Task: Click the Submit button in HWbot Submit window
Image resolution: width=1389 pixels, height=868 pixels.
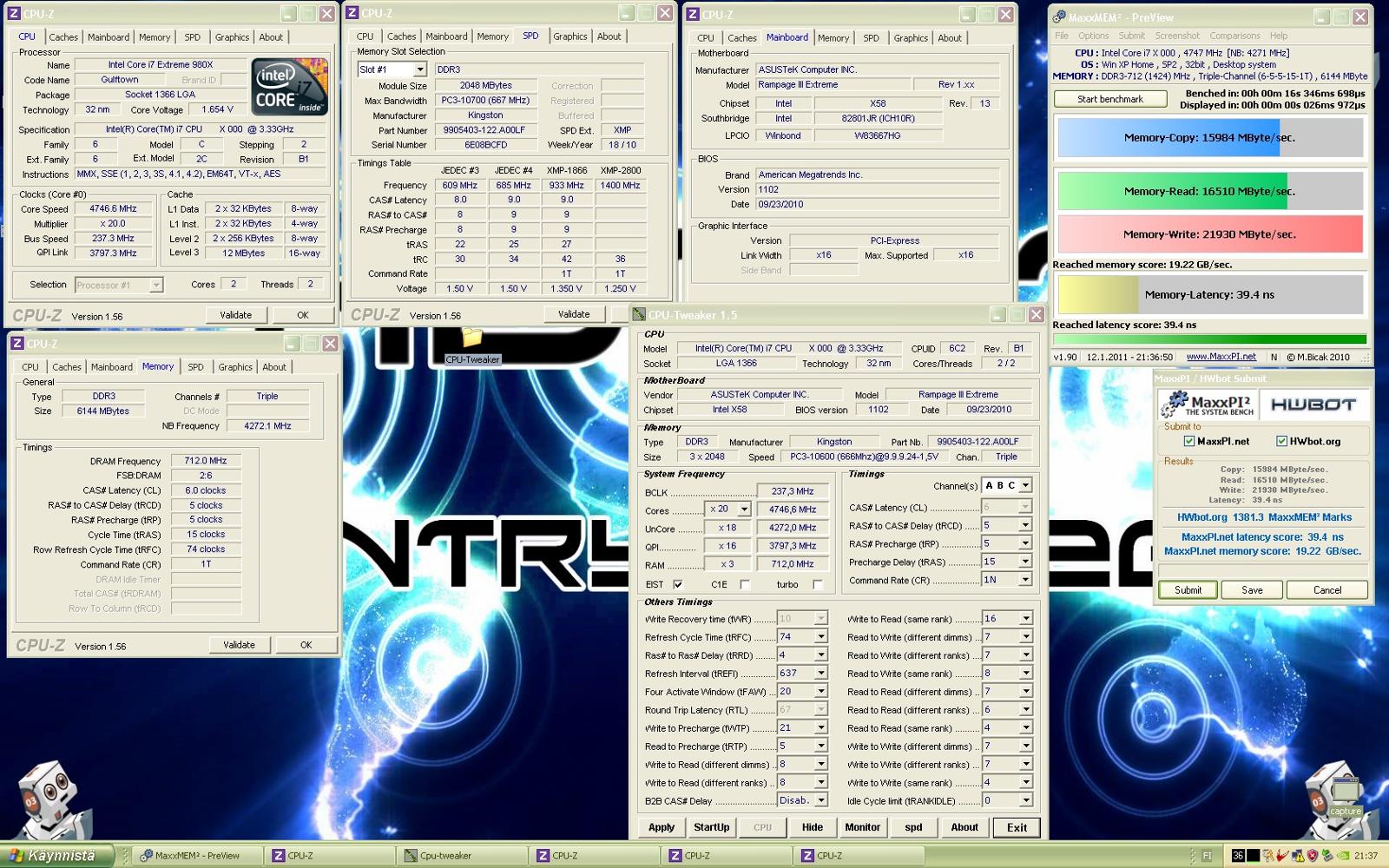Action: (x=1188, y=590)
